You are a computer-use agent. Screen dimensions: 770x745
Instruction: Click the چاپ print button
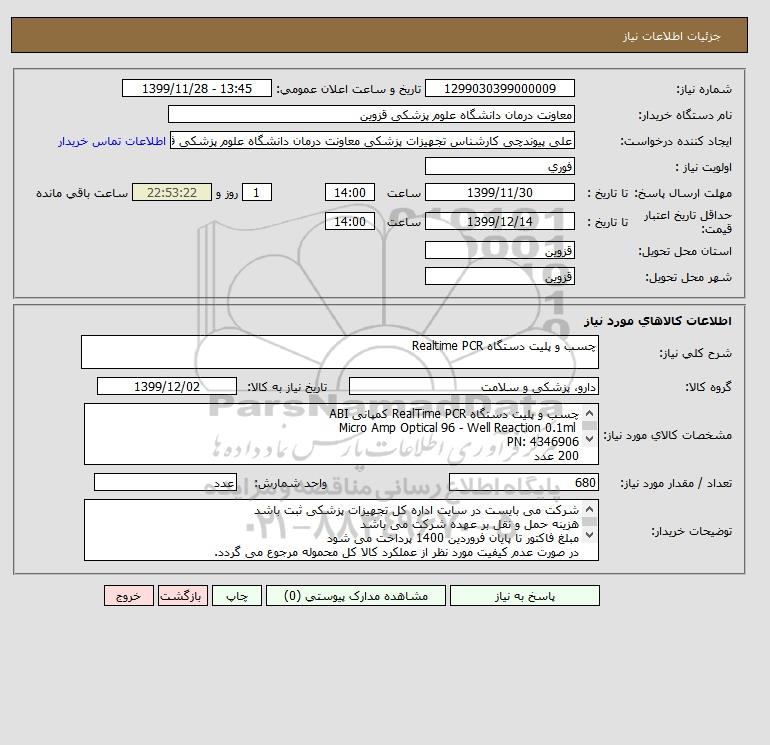point(237,596)
